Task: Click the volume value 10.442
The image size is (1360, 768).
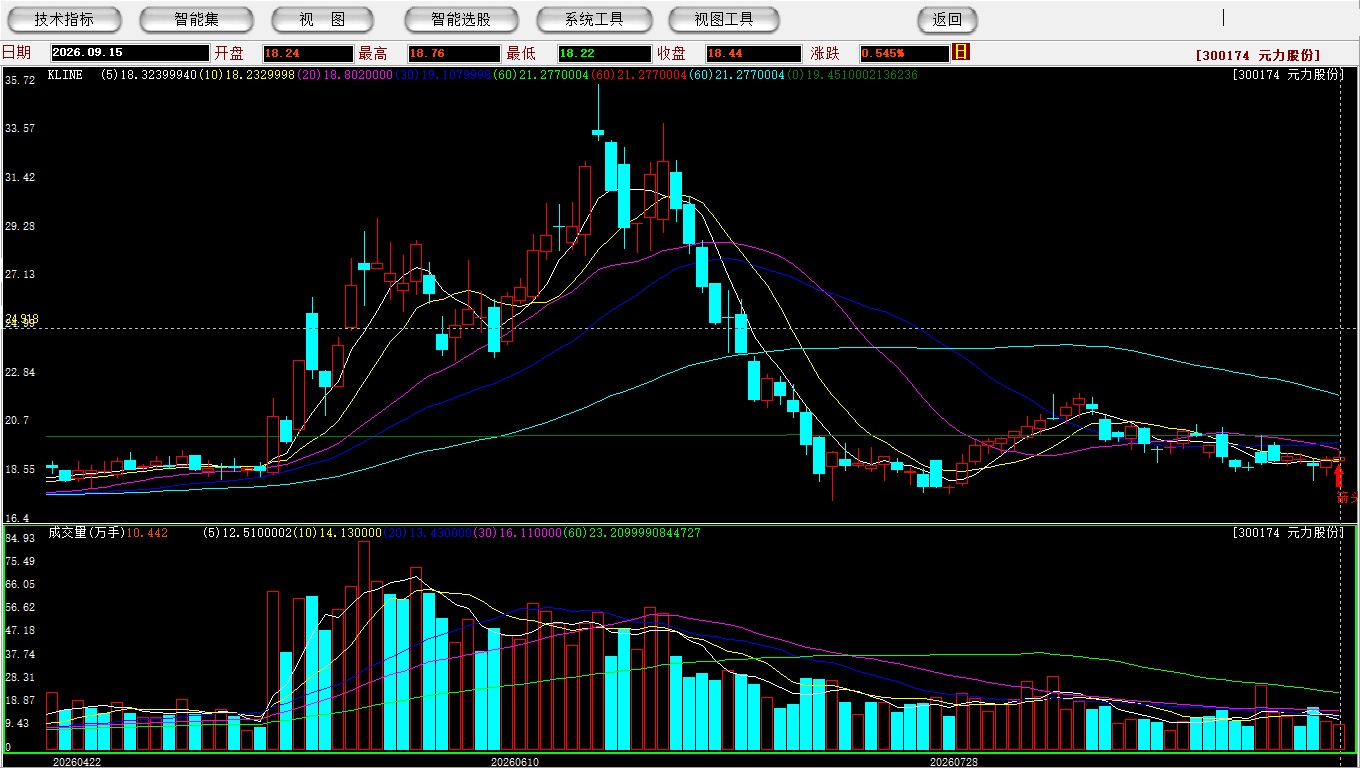Action: coord(147,533)
